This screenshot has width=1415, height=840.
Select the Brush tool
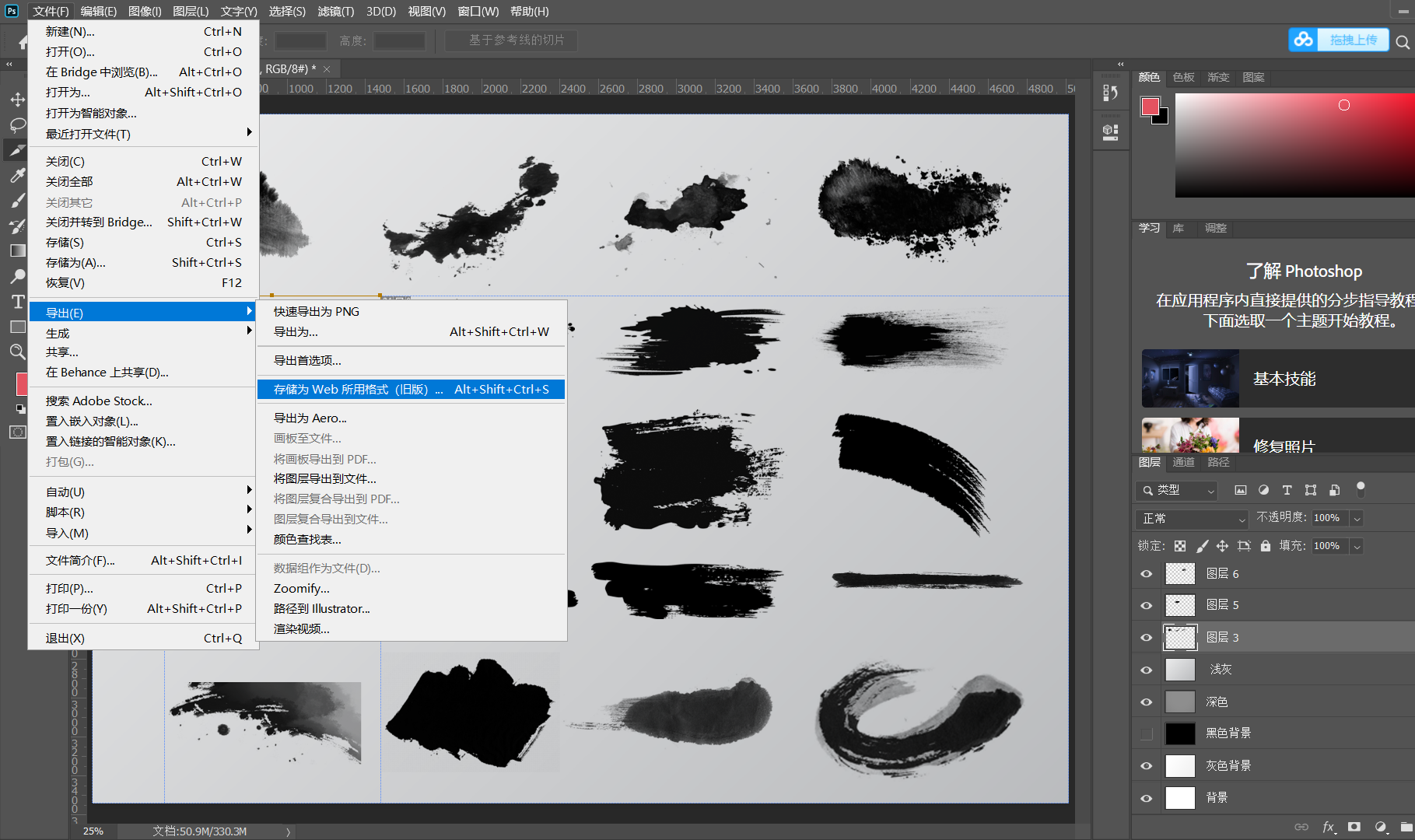click(x=17, y=201)
